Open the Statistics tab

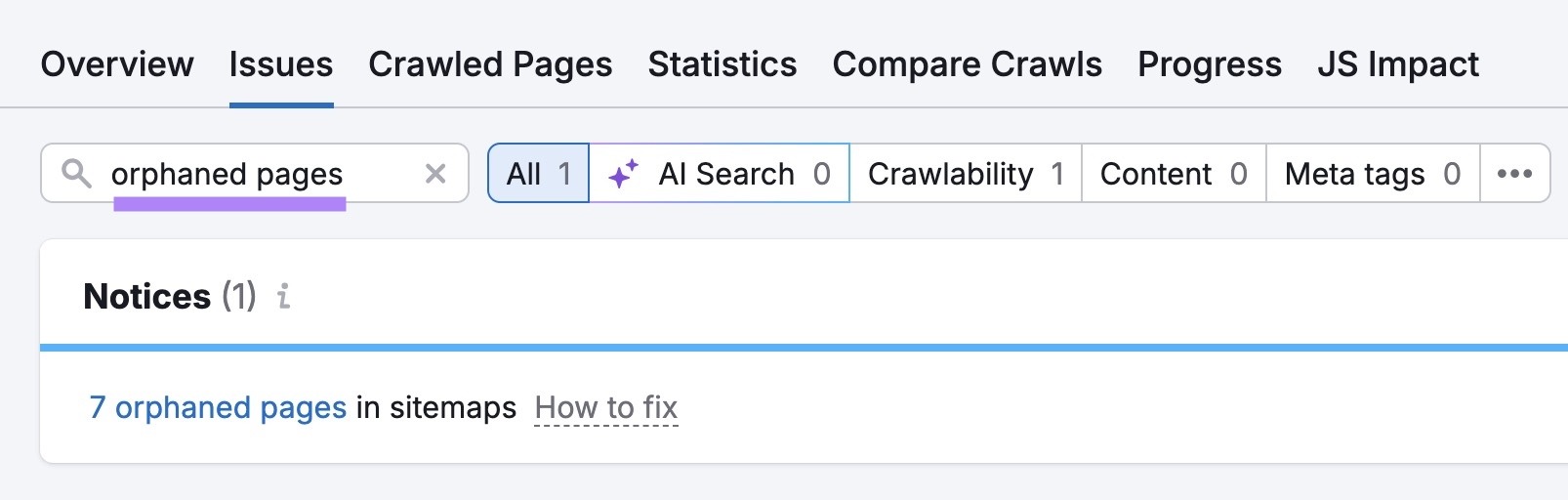click(722, 64)
